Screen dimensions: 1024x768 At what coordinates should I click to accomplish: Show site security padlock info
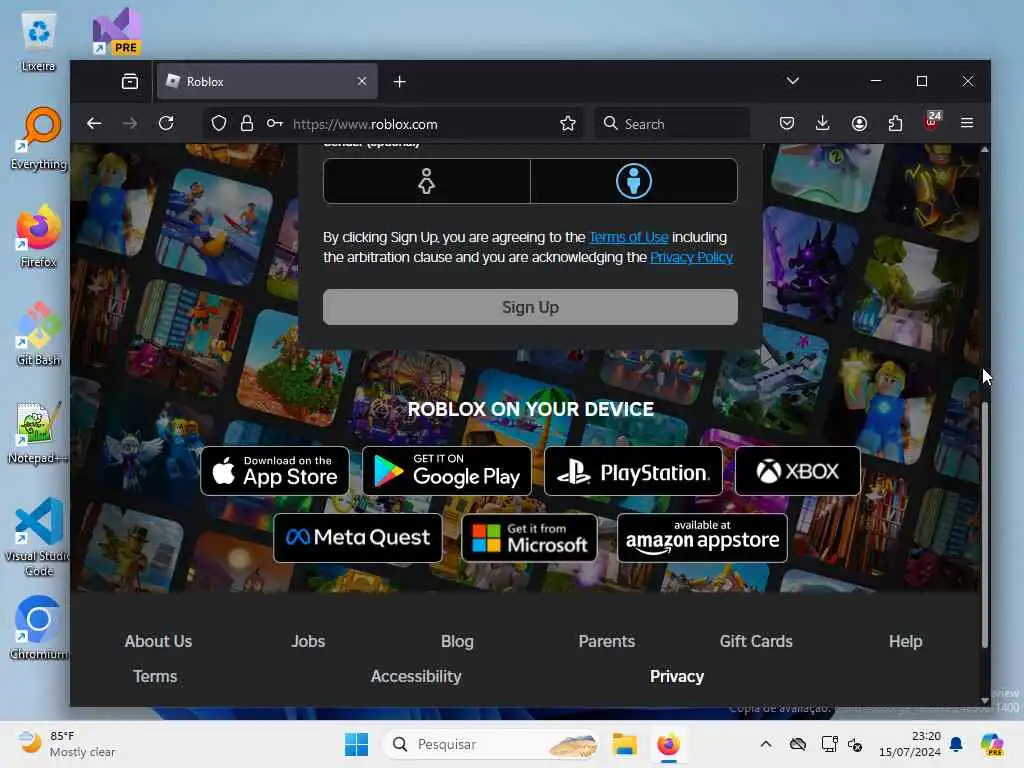247,123
